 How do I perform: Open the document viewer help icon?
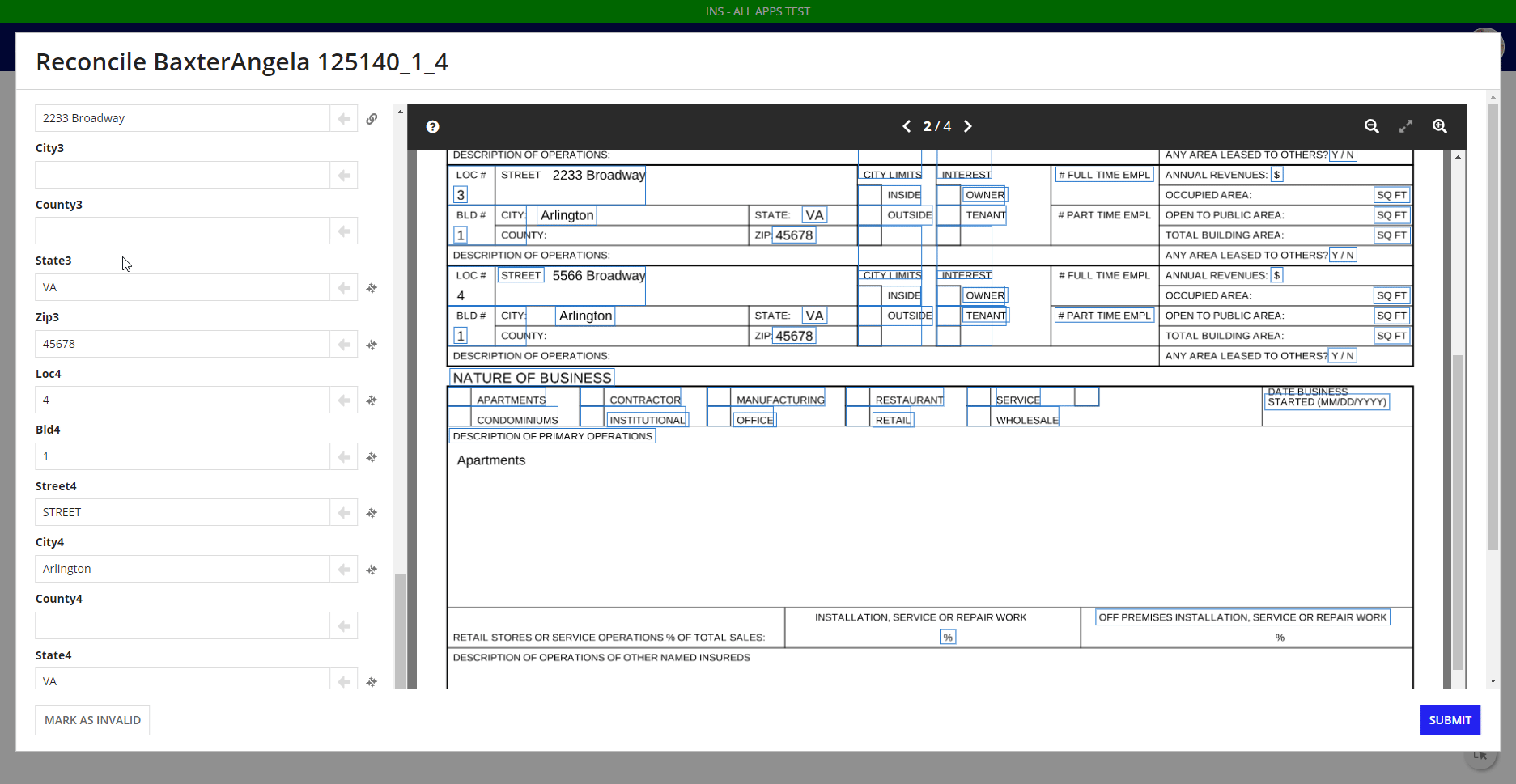coord(433,126)
